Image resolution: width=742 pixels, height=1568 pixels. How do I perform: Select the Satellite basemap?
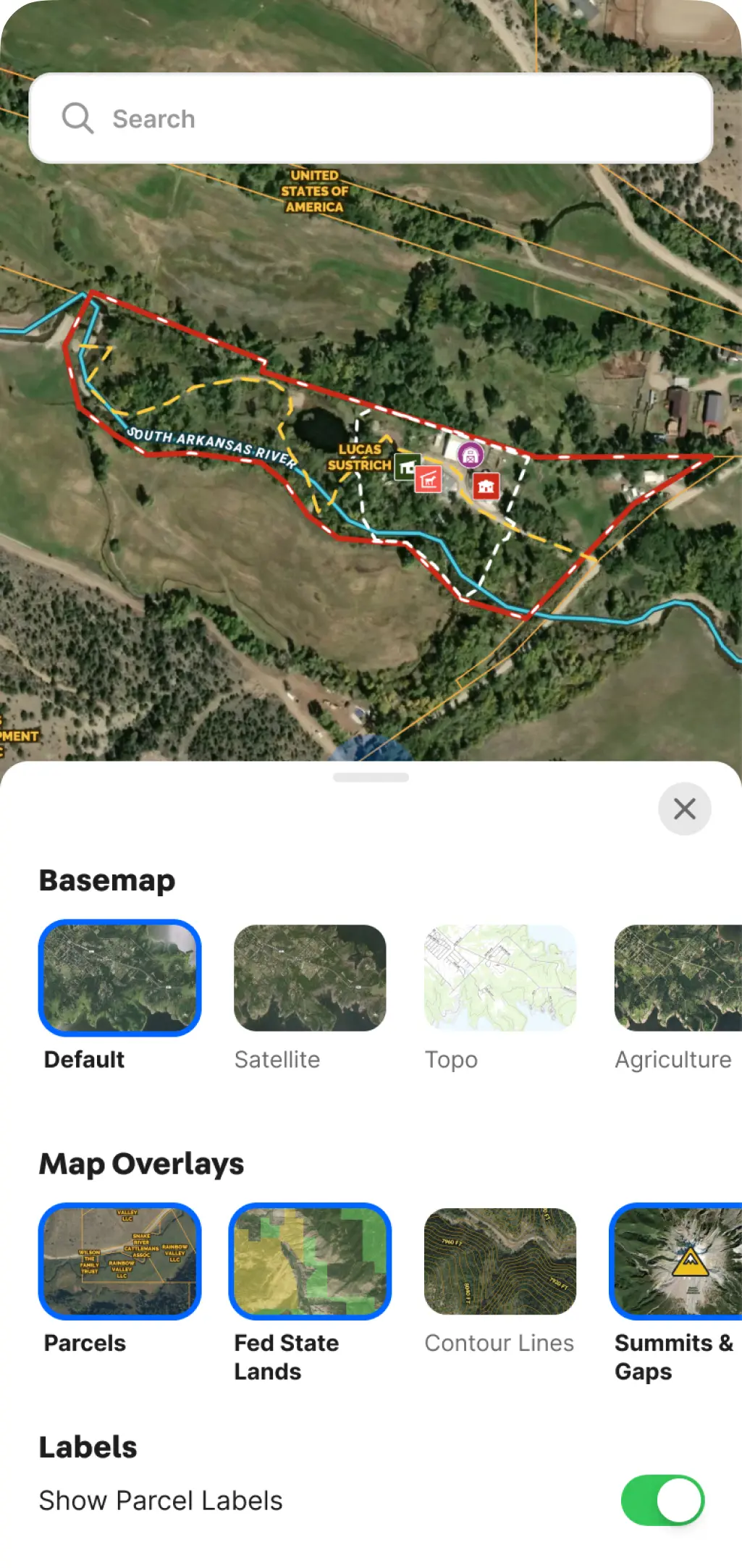click(x=310, y=978)
